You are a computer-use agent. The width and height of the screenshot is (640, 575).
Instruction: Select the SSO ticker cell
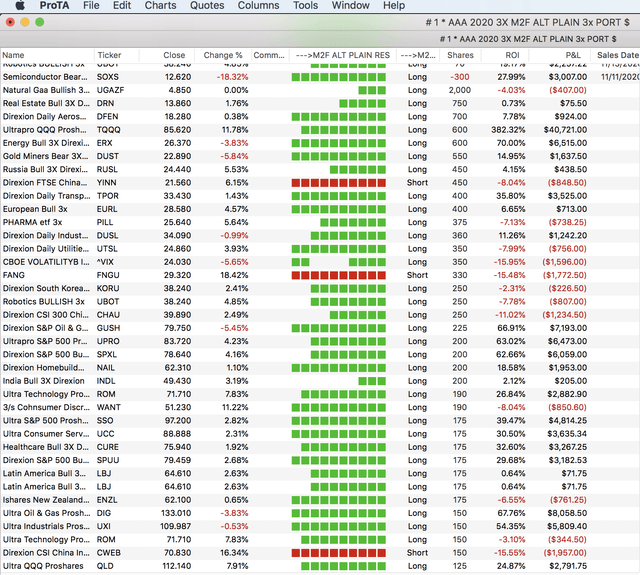click(105, 421)
